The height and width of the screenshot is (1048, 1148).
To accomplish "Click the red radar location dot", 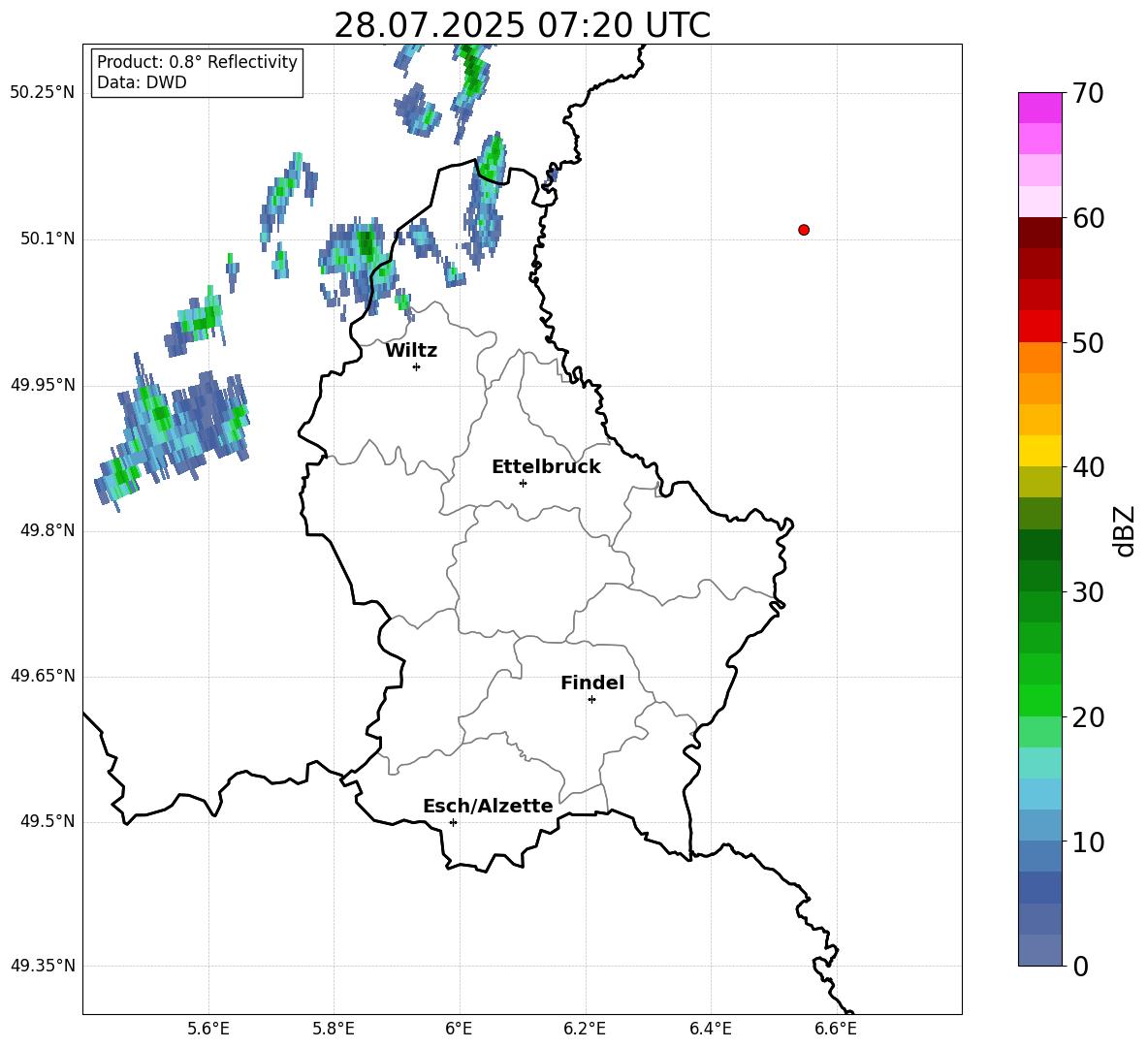I will point(804,230).
